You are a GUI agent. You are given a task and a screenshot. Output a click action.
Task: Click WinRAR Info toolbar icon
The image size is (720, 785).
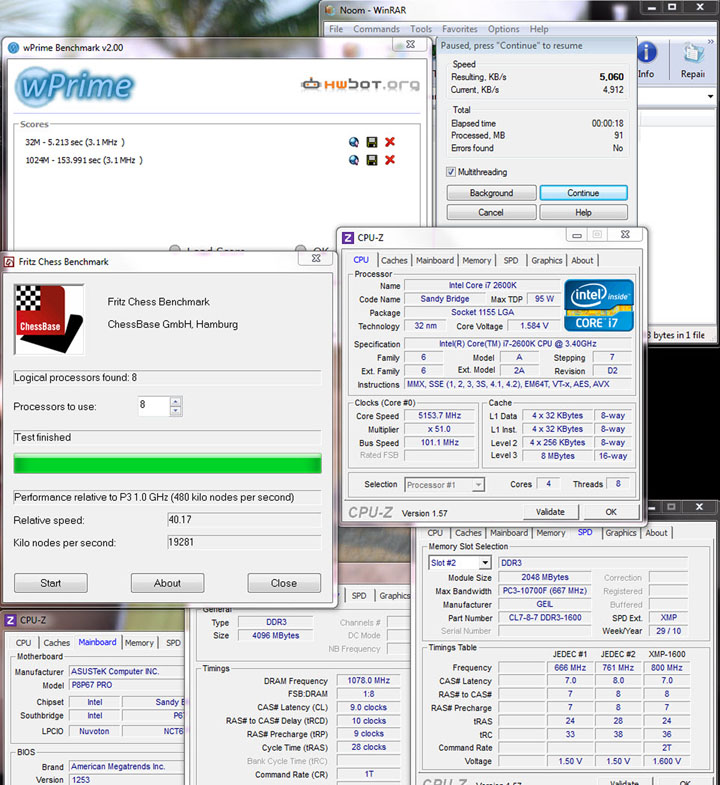(x=646, y=60)
